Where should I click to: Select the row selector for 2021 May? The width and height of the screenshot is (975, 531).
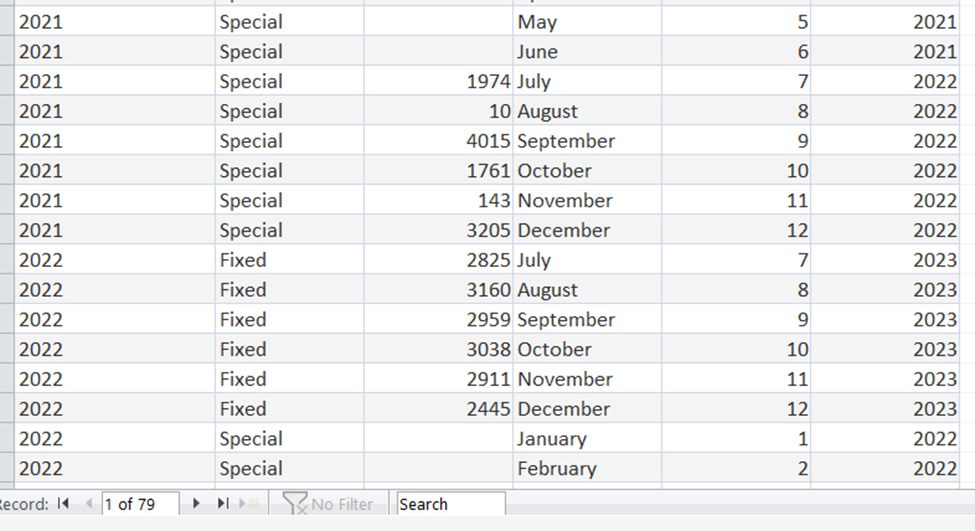[7, 22]
